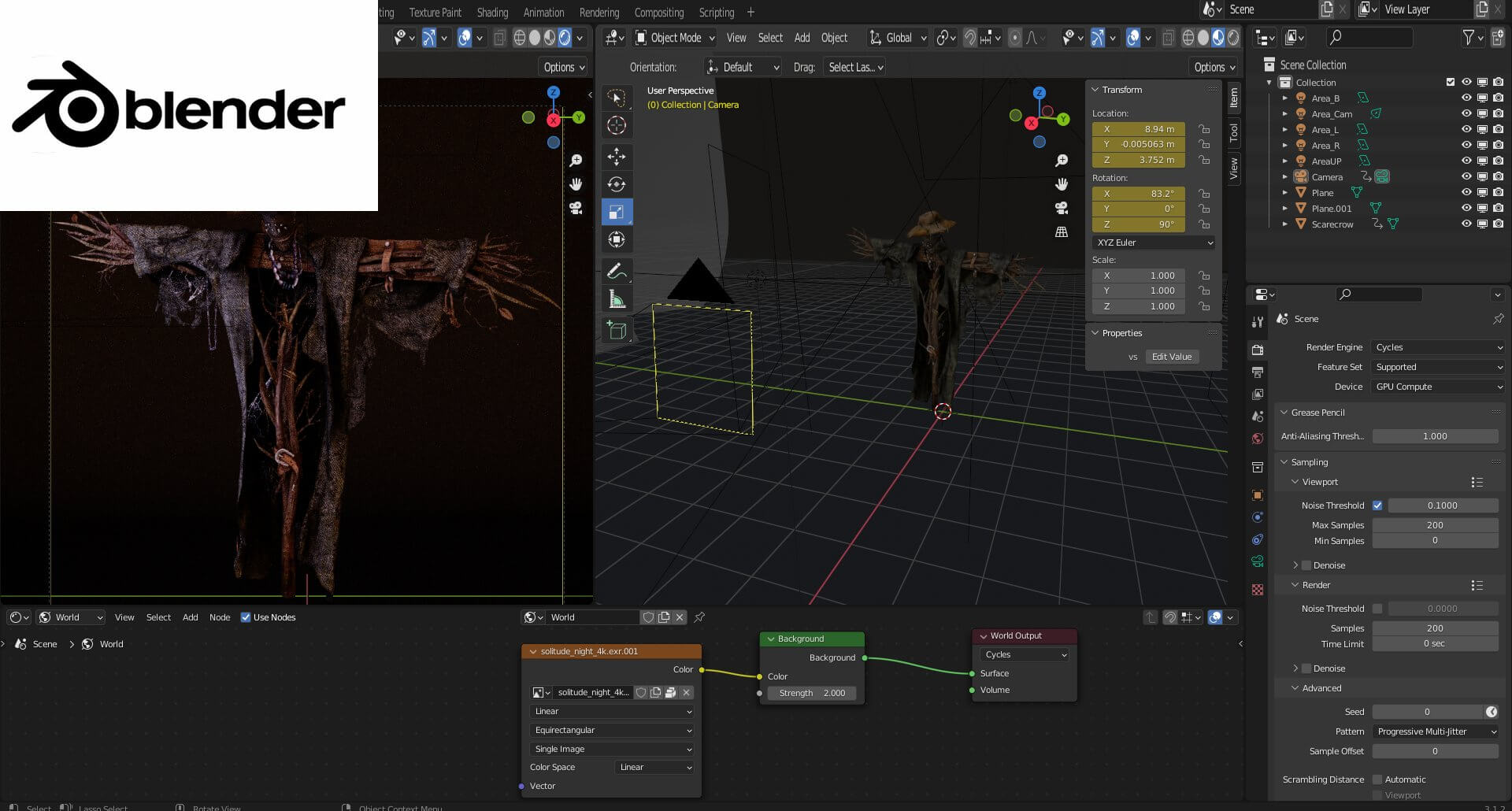Hide Scarecrow object in viewport
Screen dimensions: 1512x811
tap(1466, 224)
